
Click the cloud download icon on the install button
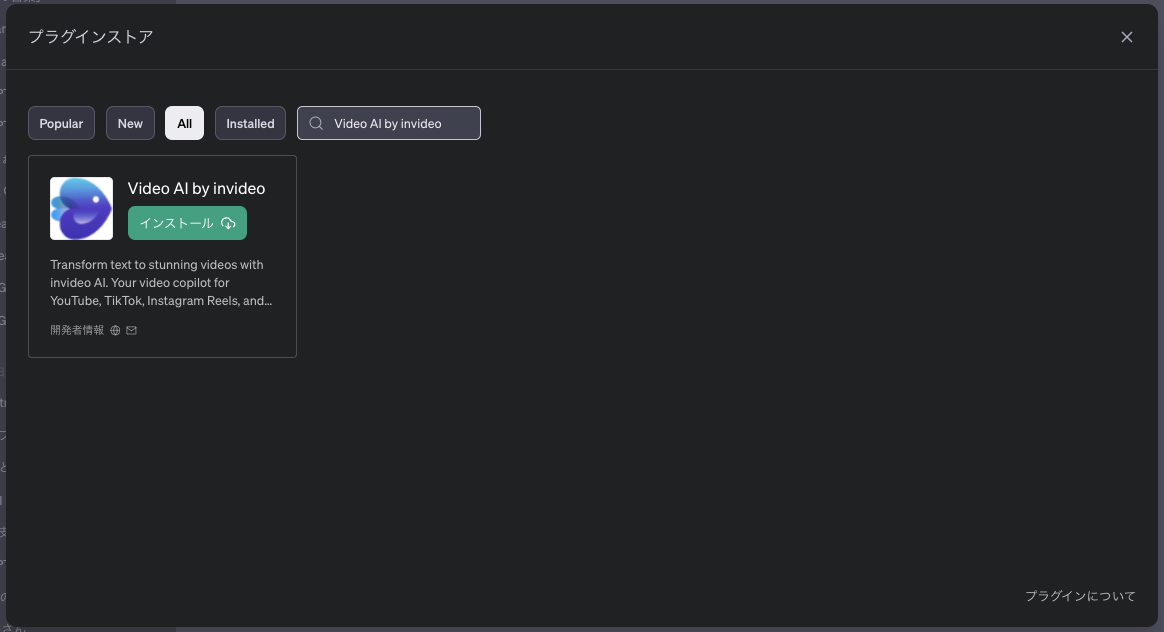pyautogui.click(x=228, y=223)
